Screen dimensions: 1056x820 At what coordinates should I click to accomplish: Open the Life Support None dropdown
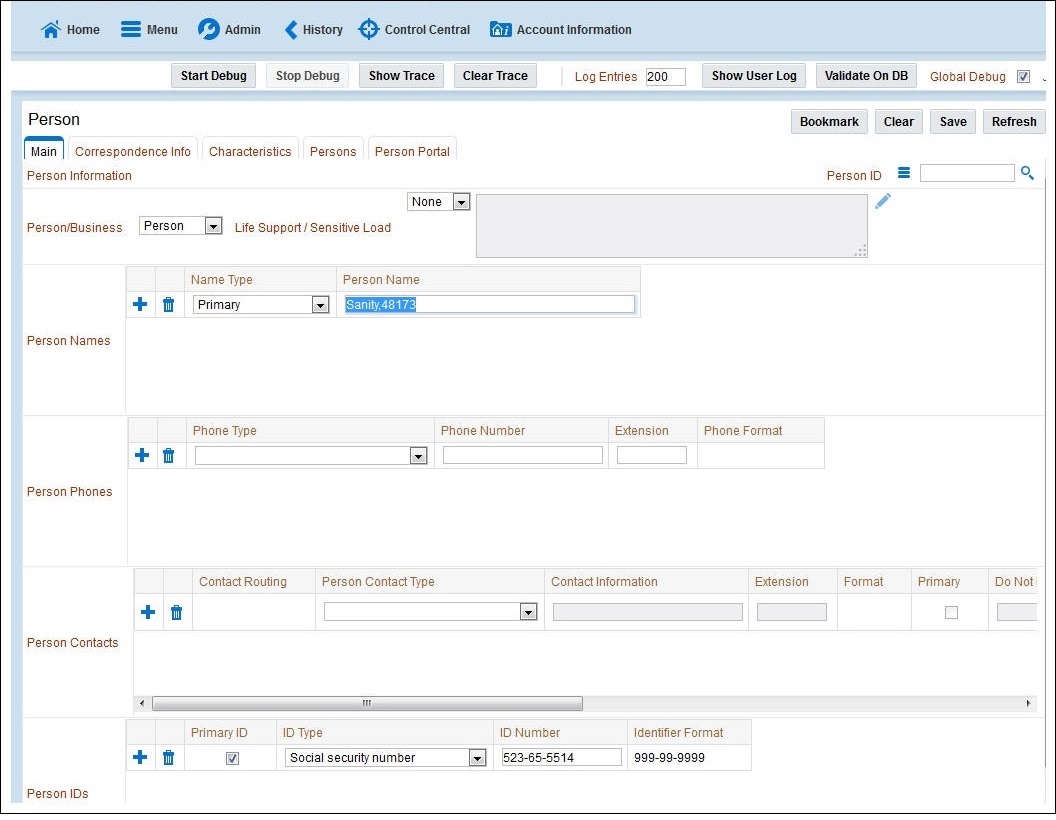459,201
